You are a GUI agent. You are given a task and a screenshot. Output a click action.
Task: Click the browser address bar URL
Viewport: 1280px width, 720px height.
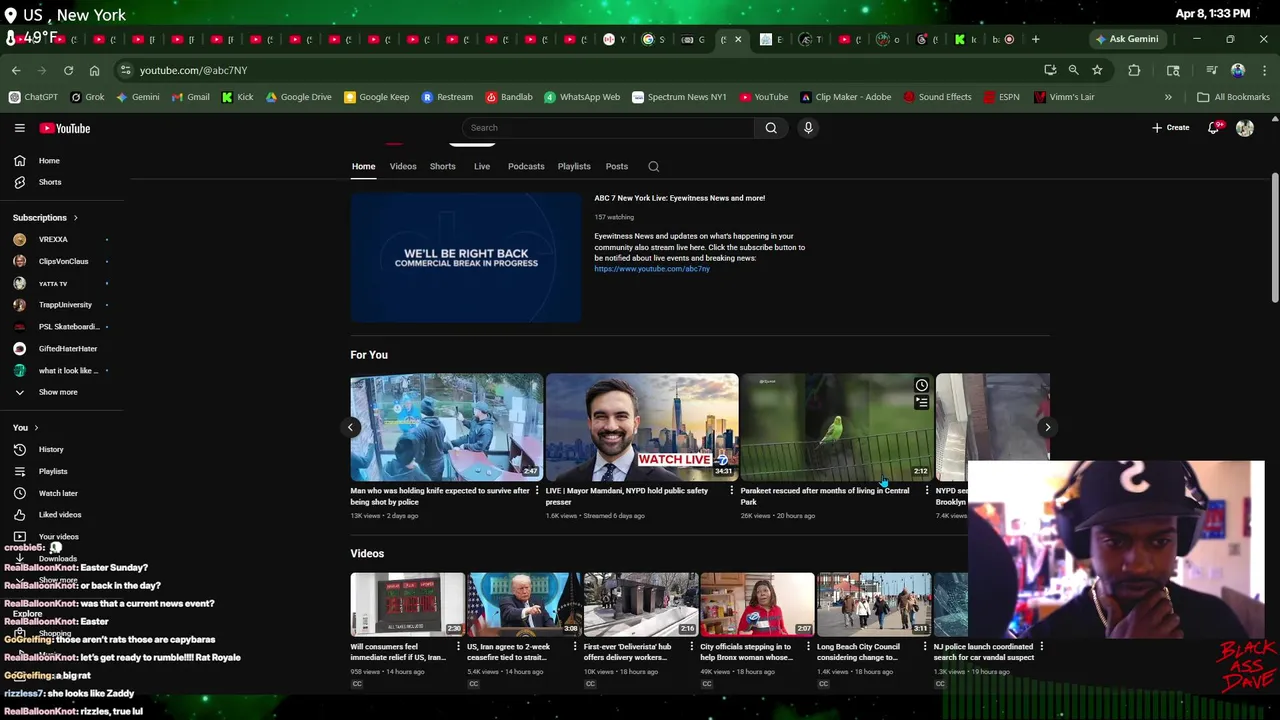[193, 70]
